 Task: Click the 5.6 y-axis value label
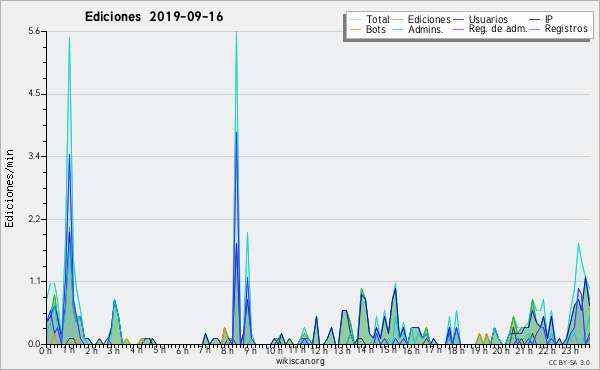[34, 31]
